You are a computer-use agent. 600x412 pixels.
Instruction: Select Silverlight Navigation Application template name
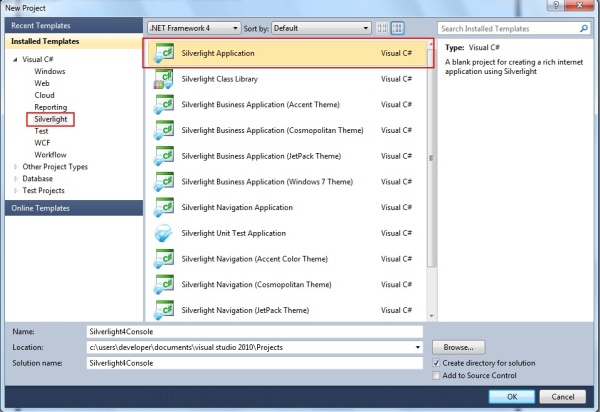[x=237, y=207]
